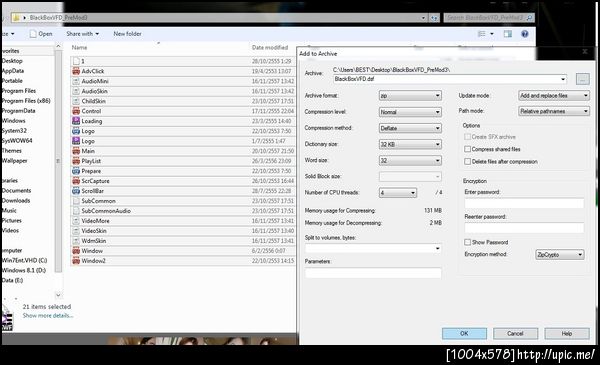The width and height of the screenshot is (600, 365).
Task: Click the Enter password field
Action: coord(524,203)
